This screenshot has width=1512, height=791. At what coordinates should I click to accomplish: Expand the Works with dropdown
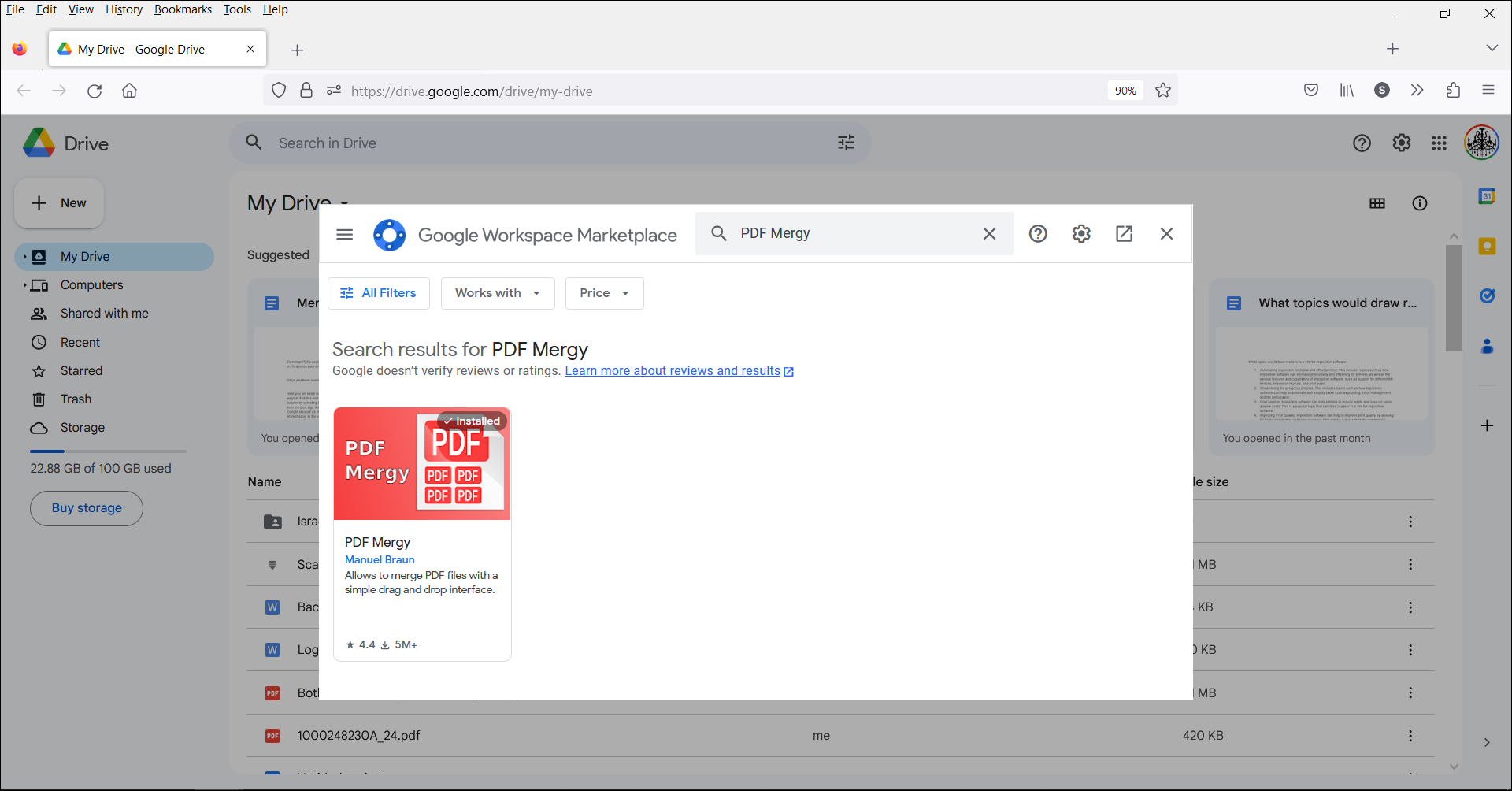[498, 293]
